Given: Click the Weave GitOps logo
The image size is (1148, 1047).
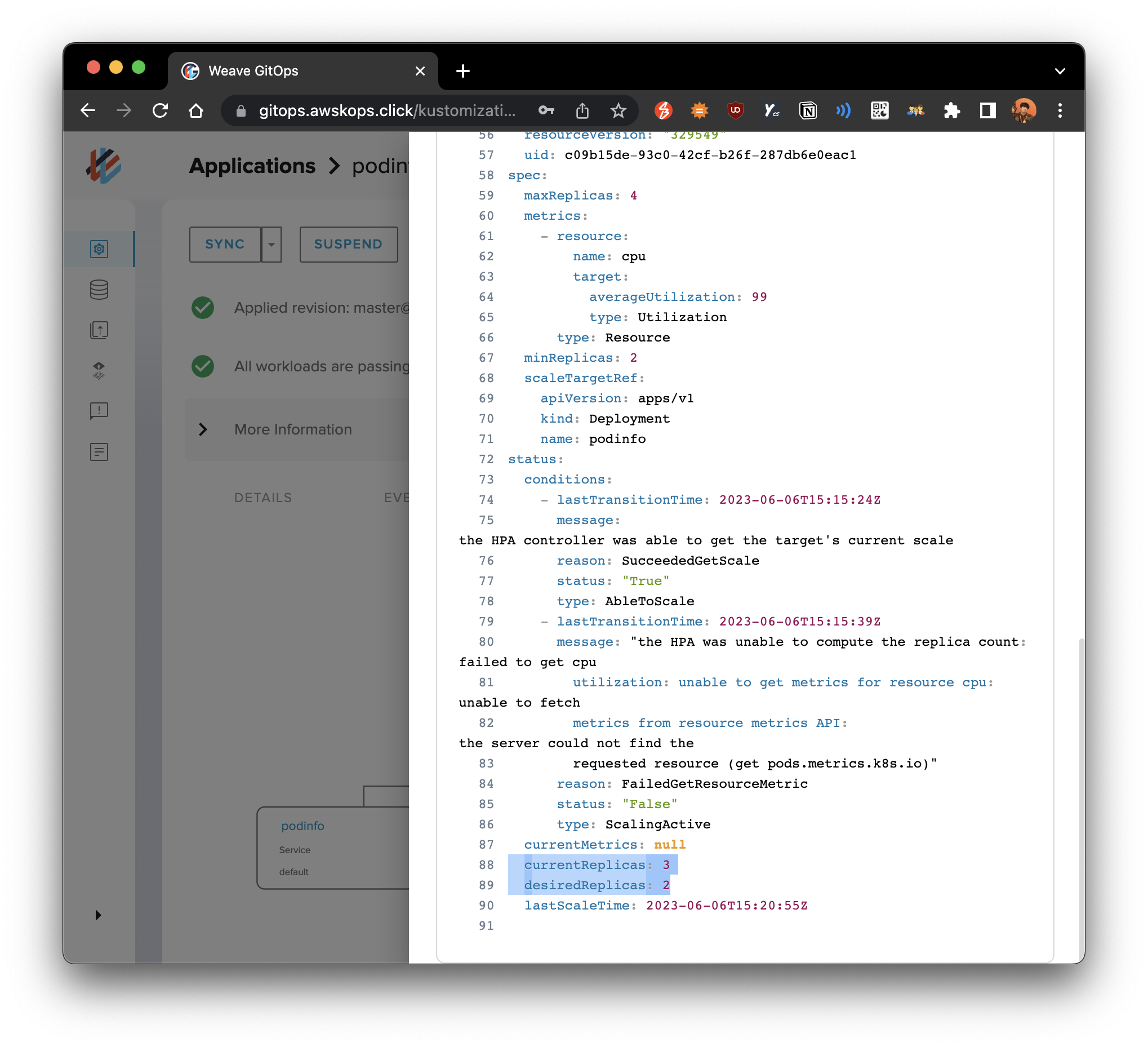Looking at the screenshot, I should click(104, 166).
